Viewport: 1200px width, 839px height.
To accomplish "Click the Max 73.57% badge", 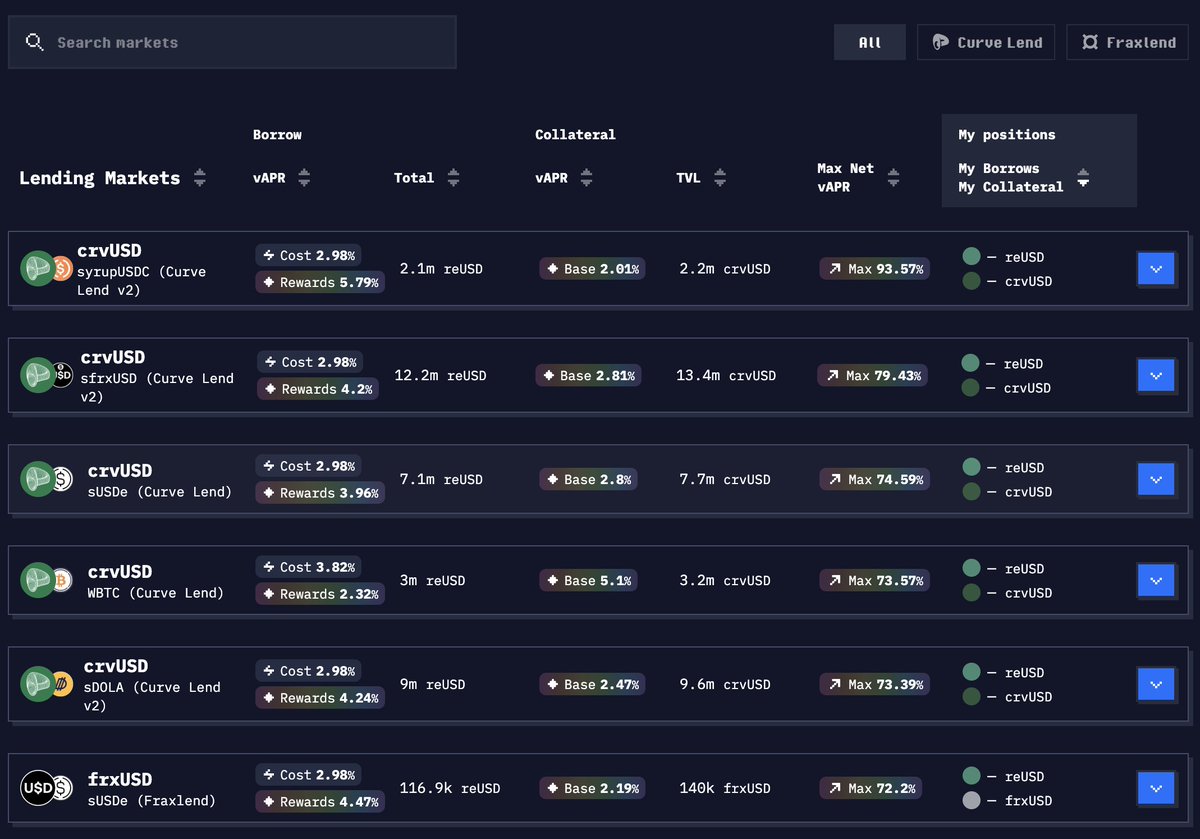I will [x=875, y=580].
